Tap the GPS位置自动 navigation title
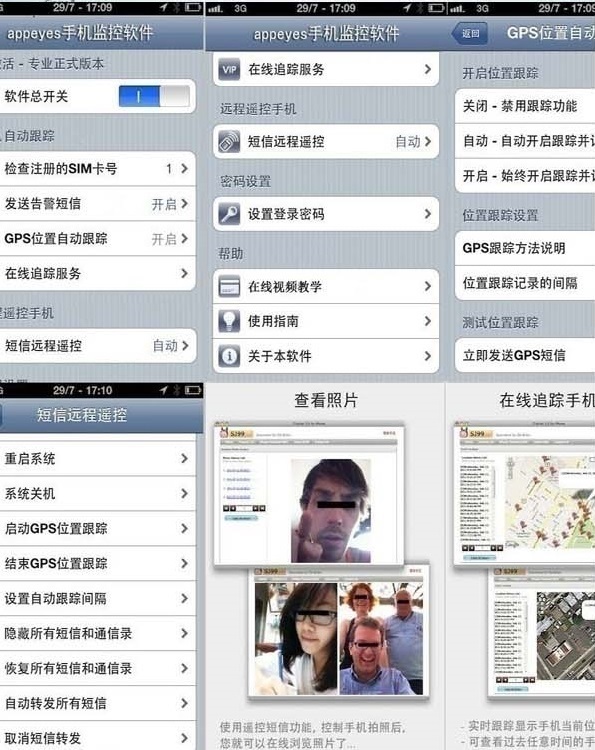Viewport: 595px width, 750px height. (551, 33)
